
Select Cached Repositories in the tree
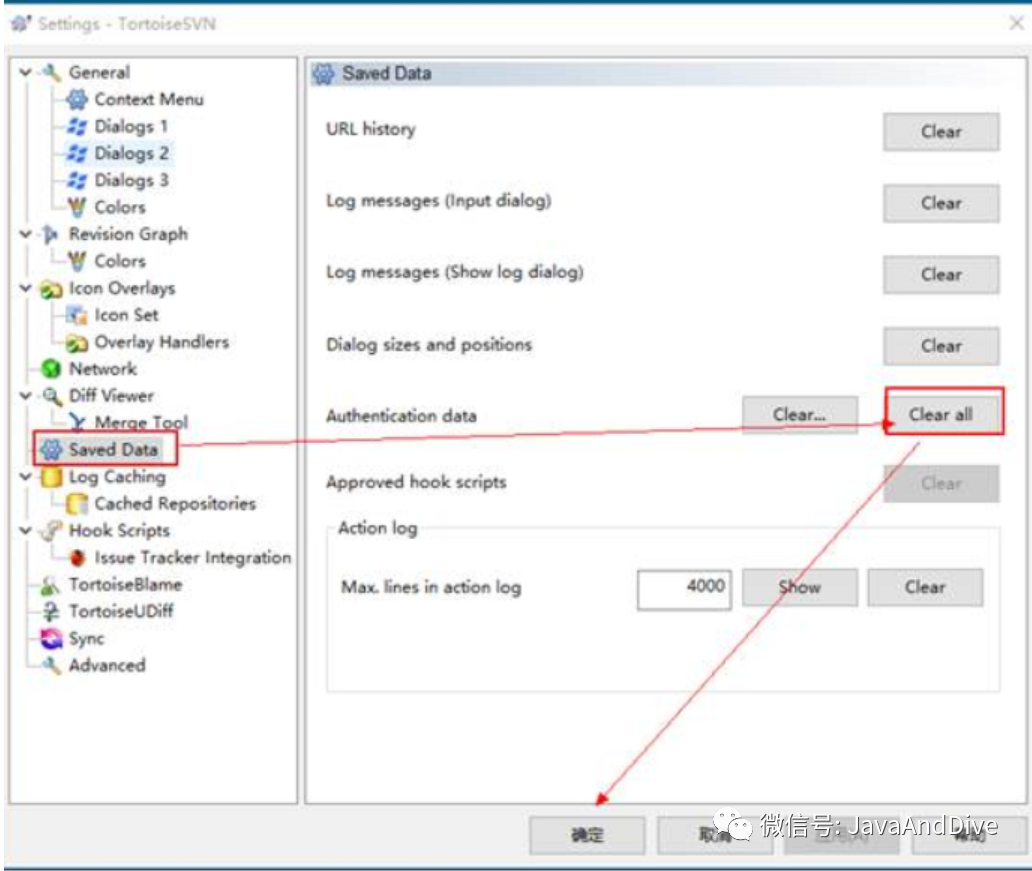tap(175, 504)
